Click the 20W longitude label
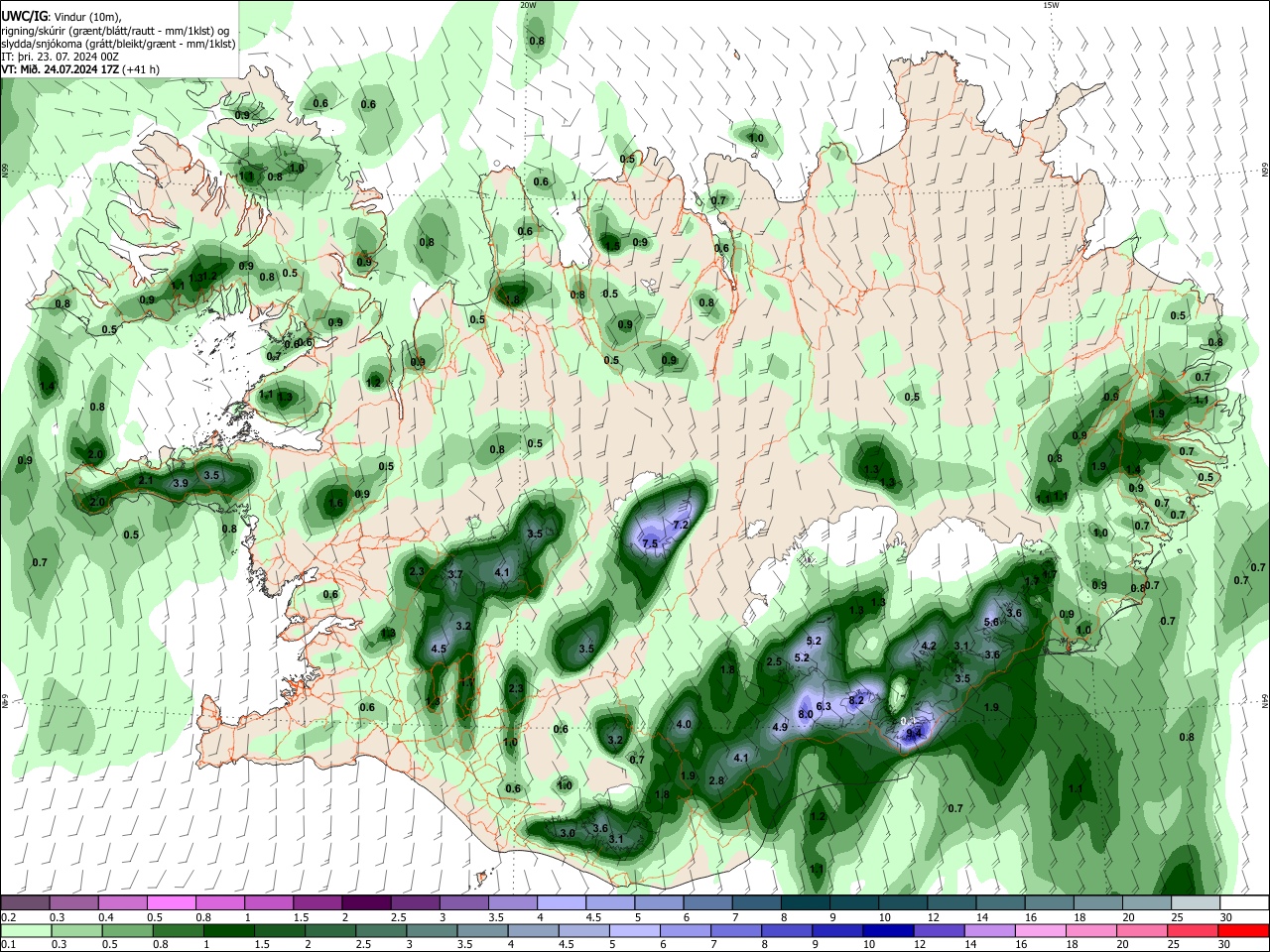This screenshot has width=1270, height=952. (x=528, y=5)
